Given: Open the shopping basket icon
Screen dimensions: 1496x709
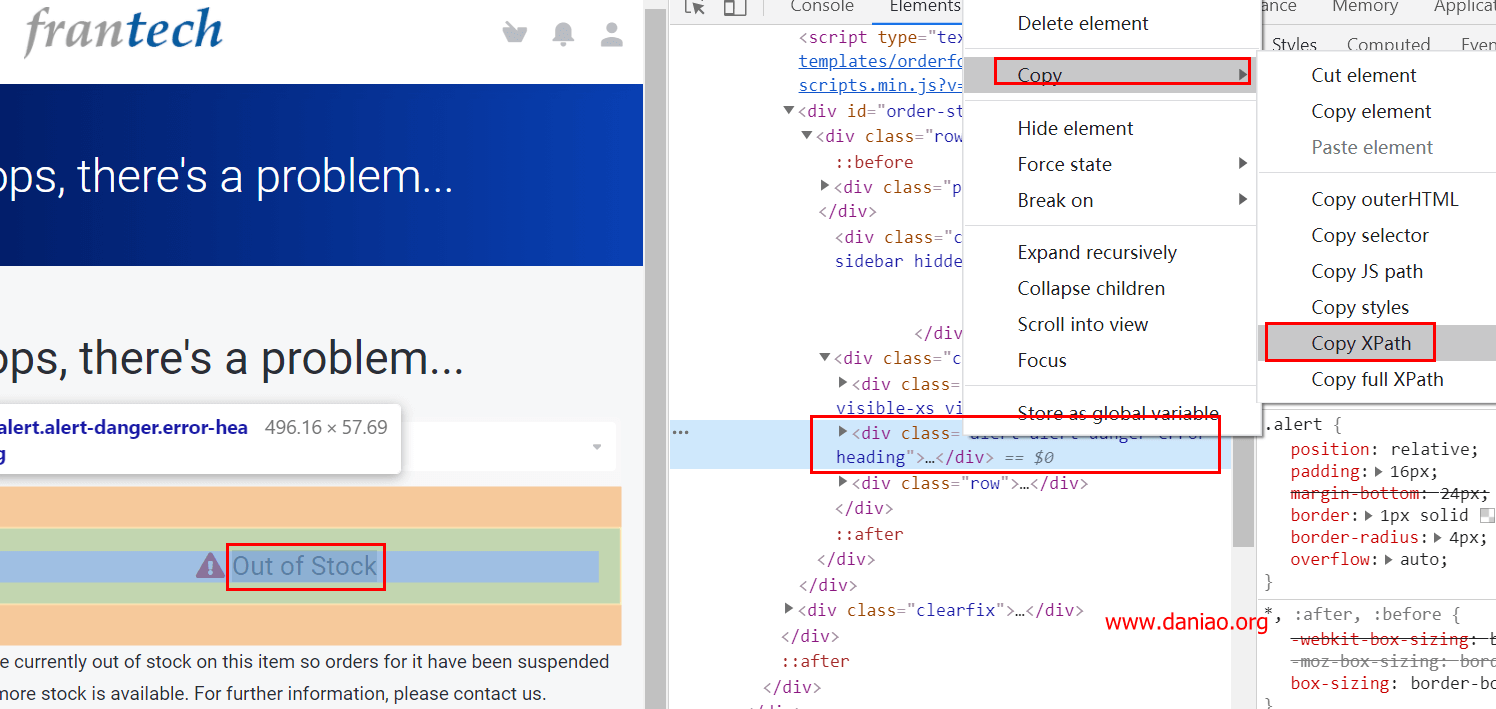Looking at the screenshot, I should click(515, 34).
